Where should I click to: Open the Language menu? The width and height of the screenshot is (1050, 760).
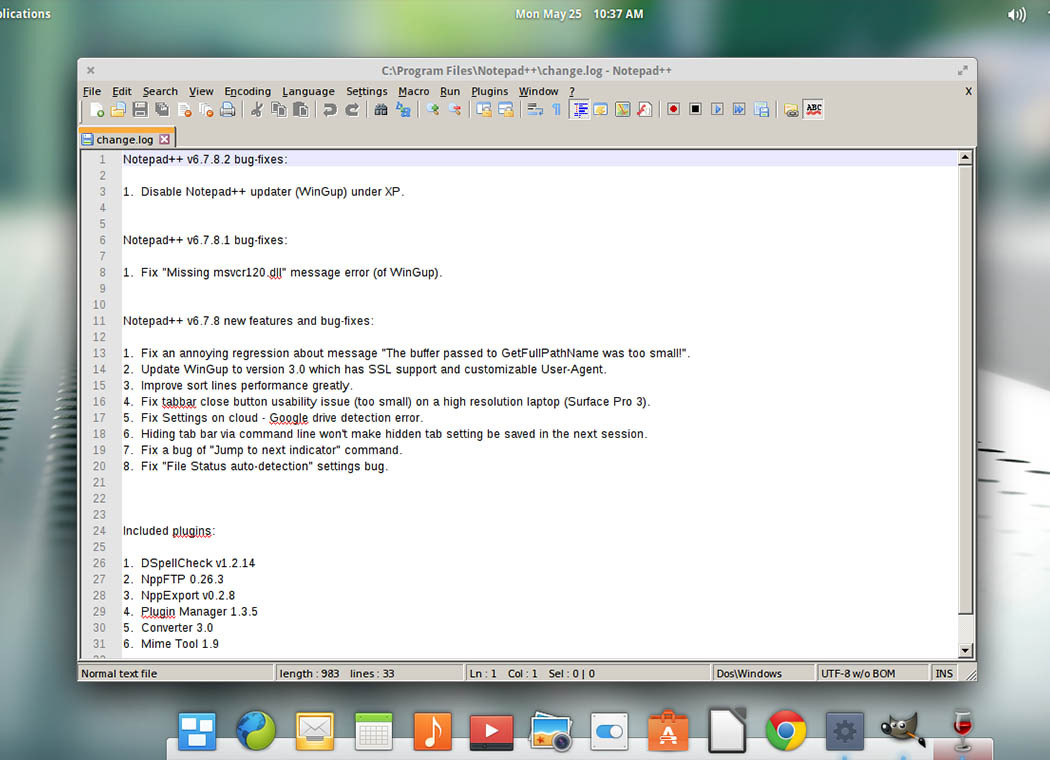[x=308, y=91]
